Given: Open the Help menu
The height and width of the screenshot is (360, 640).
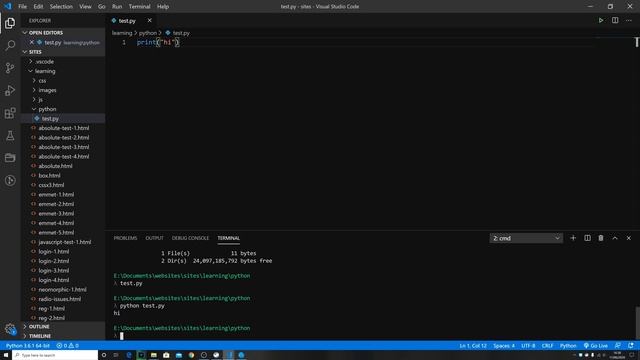Looking at the screenshot, I should click(x=163, y=7).
